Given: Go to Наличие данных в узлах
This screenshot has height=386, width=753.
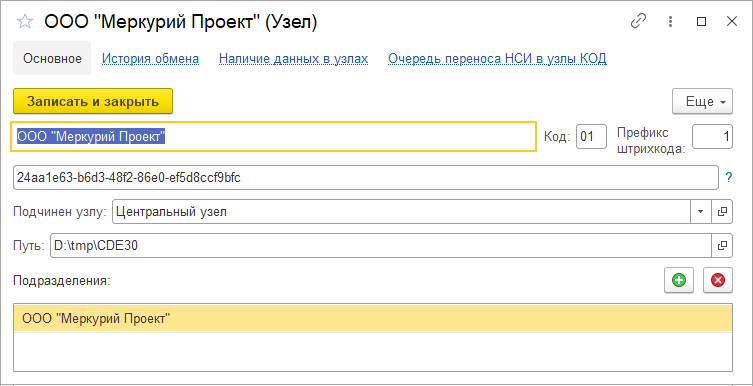Looking at the screenshot, I should (x=293, y=59).
